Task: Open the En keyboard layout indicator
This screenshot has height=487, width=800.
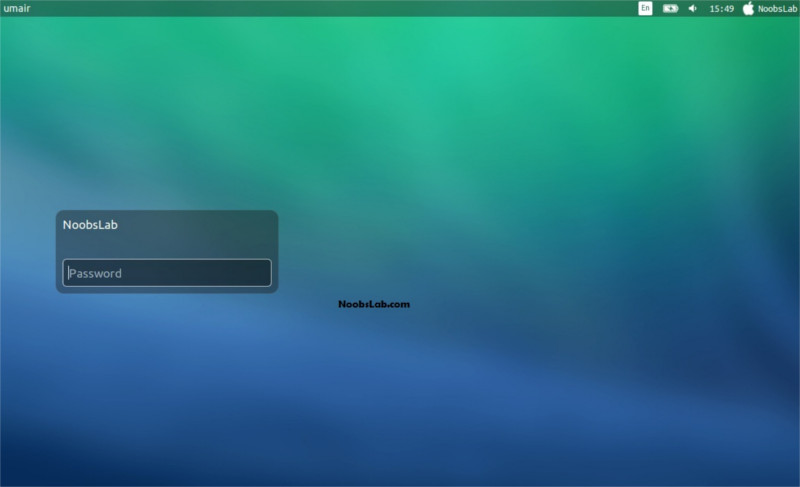Action: 645,8
